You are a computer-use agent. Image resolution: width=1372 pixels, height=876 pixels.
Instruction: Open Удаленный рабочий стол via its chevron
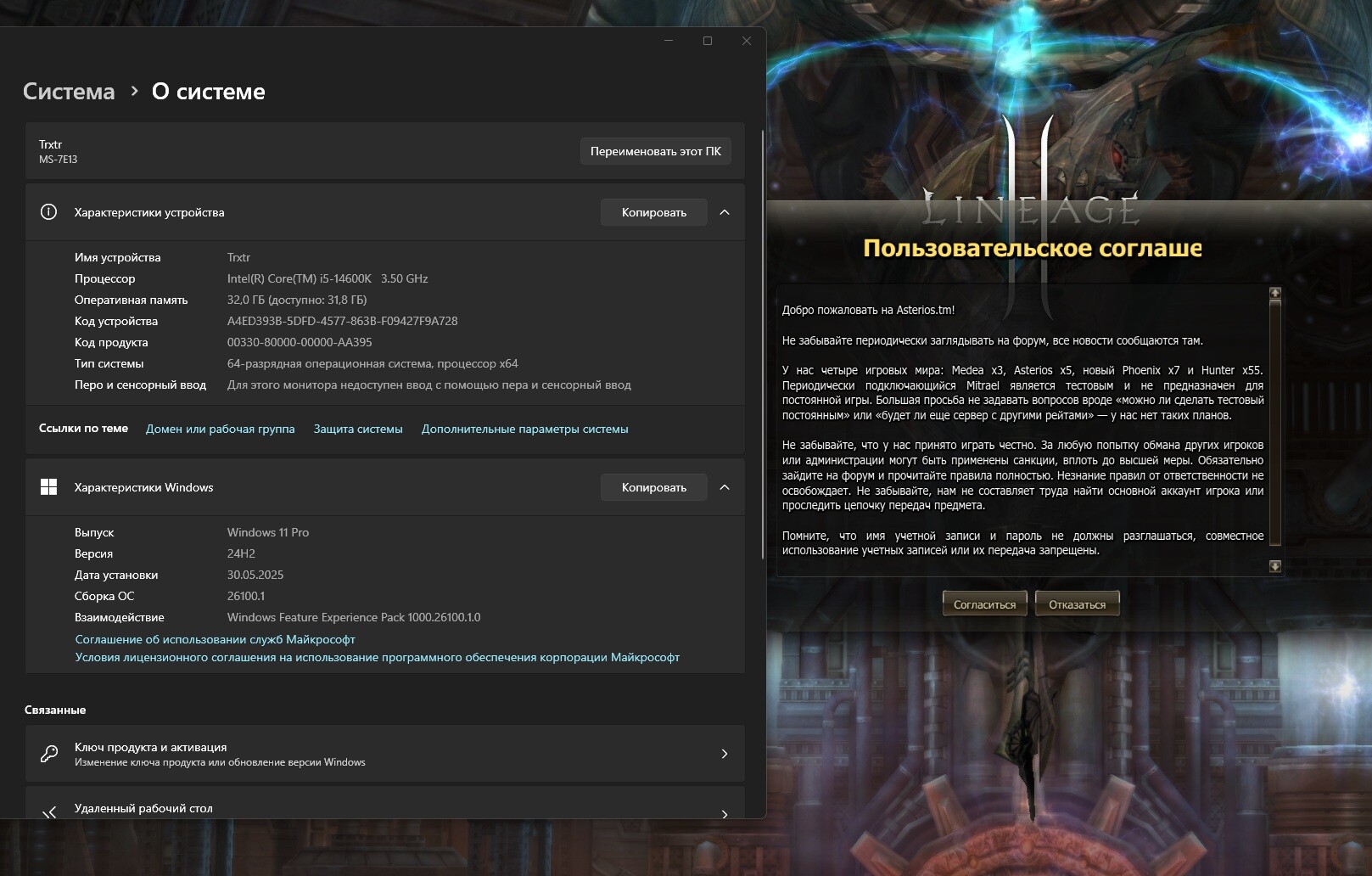(725, 814)
